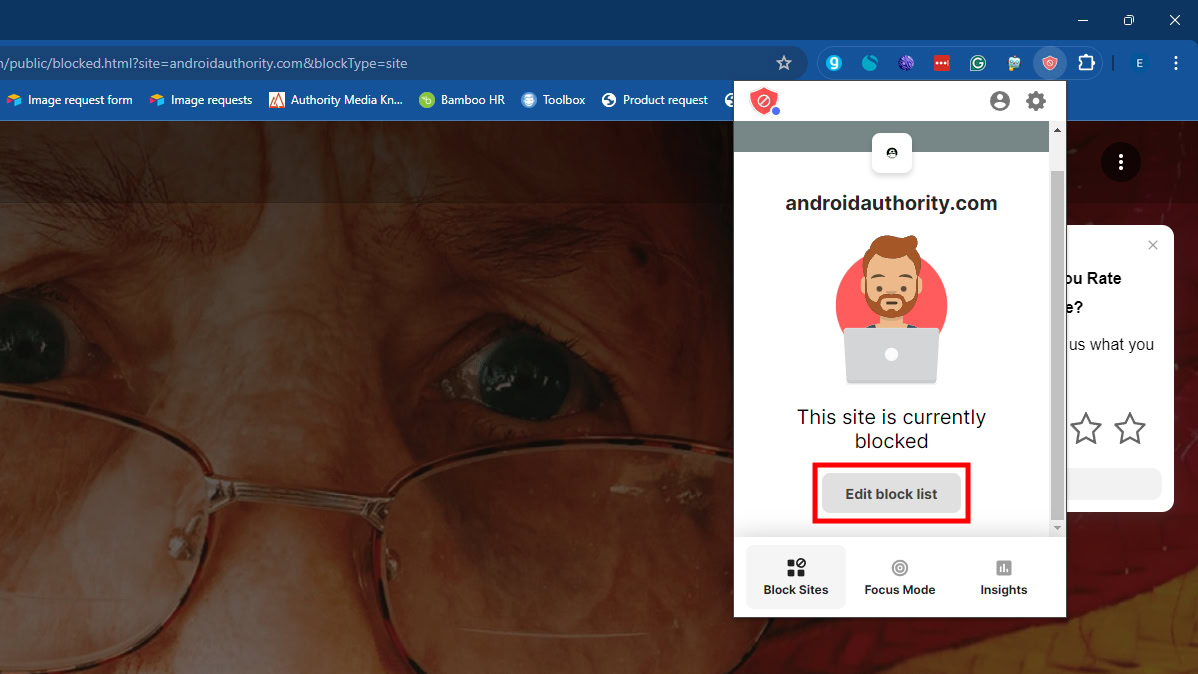Click the androidauthority.com heading text
Screen dimensions: 1198x674
tap(891, 203)
